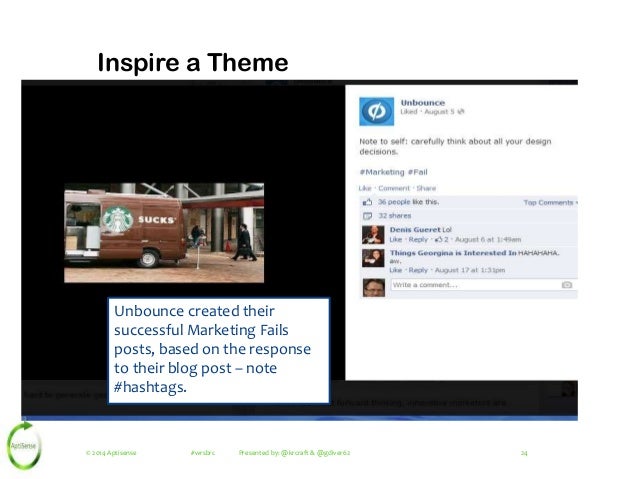
Task: Like the Things Georgina comment
Action: (395, 270)
